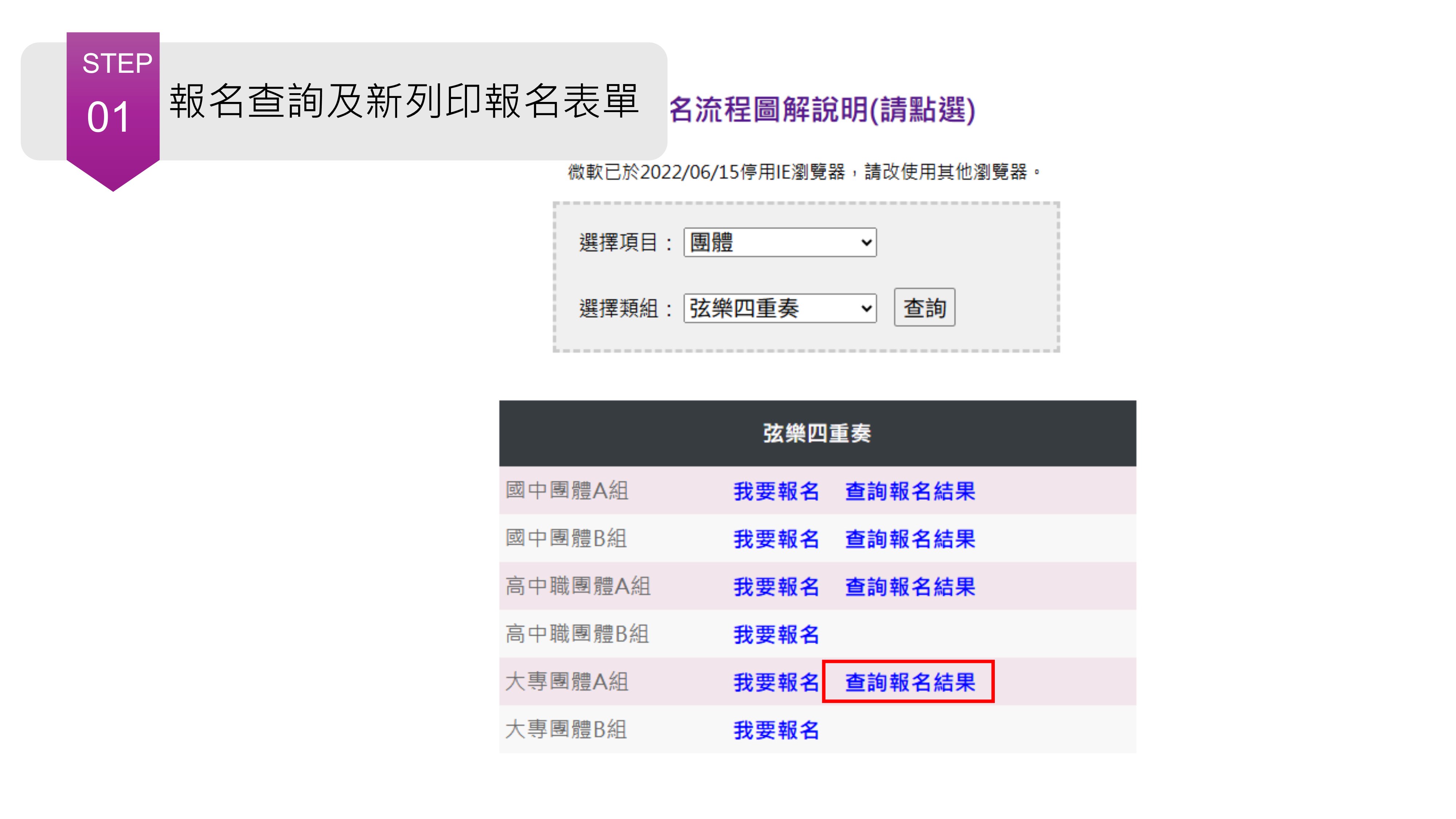Viewport: 1456px width, 819px height.
Task: Click highlighted 查詢報名結果 for 大專團體A組
Action: [x=909, y=682]
